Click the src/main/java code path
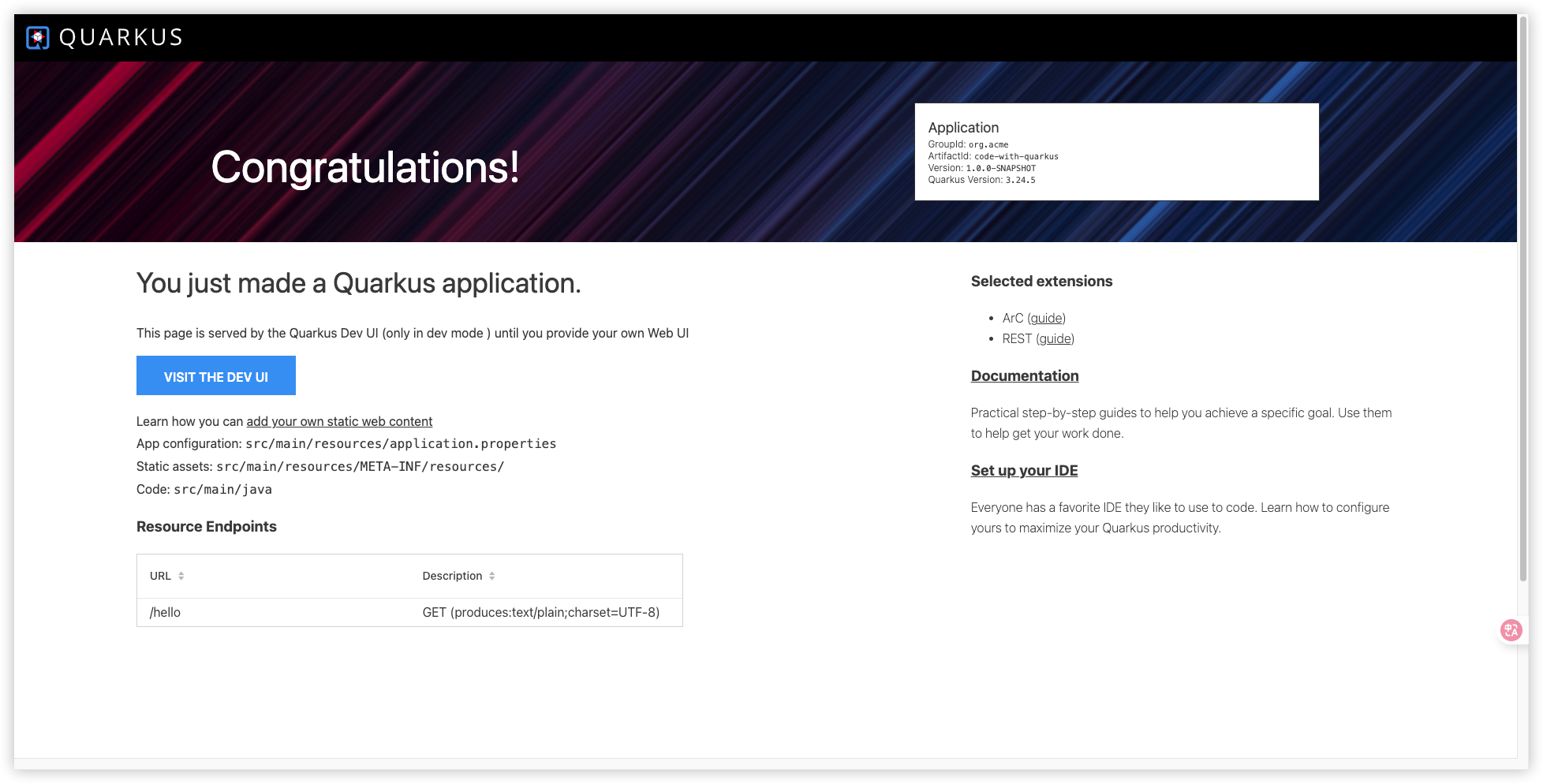This screenshot has width=1543, height=784. pyautogui.click(x=222, y=489)
